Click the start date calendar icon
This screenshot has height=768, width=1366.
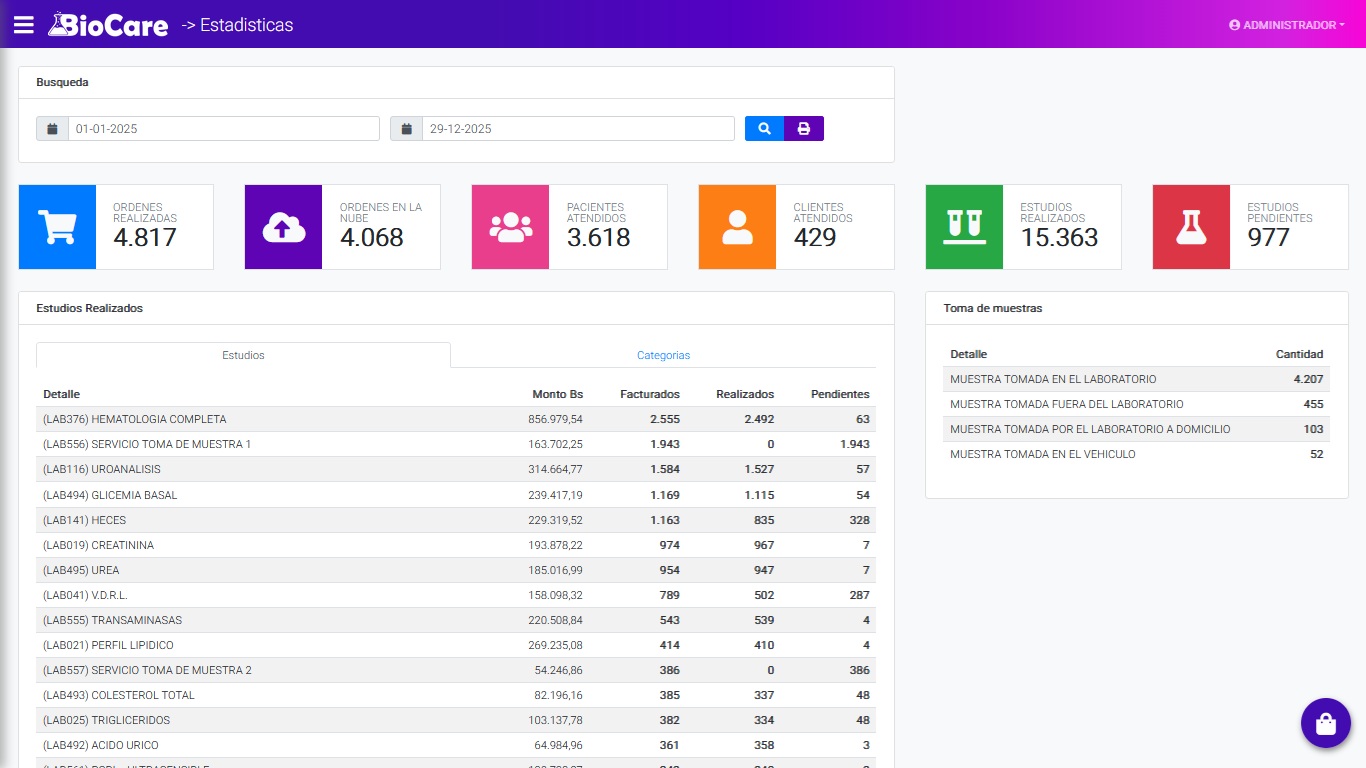click(x=53, y=129)
